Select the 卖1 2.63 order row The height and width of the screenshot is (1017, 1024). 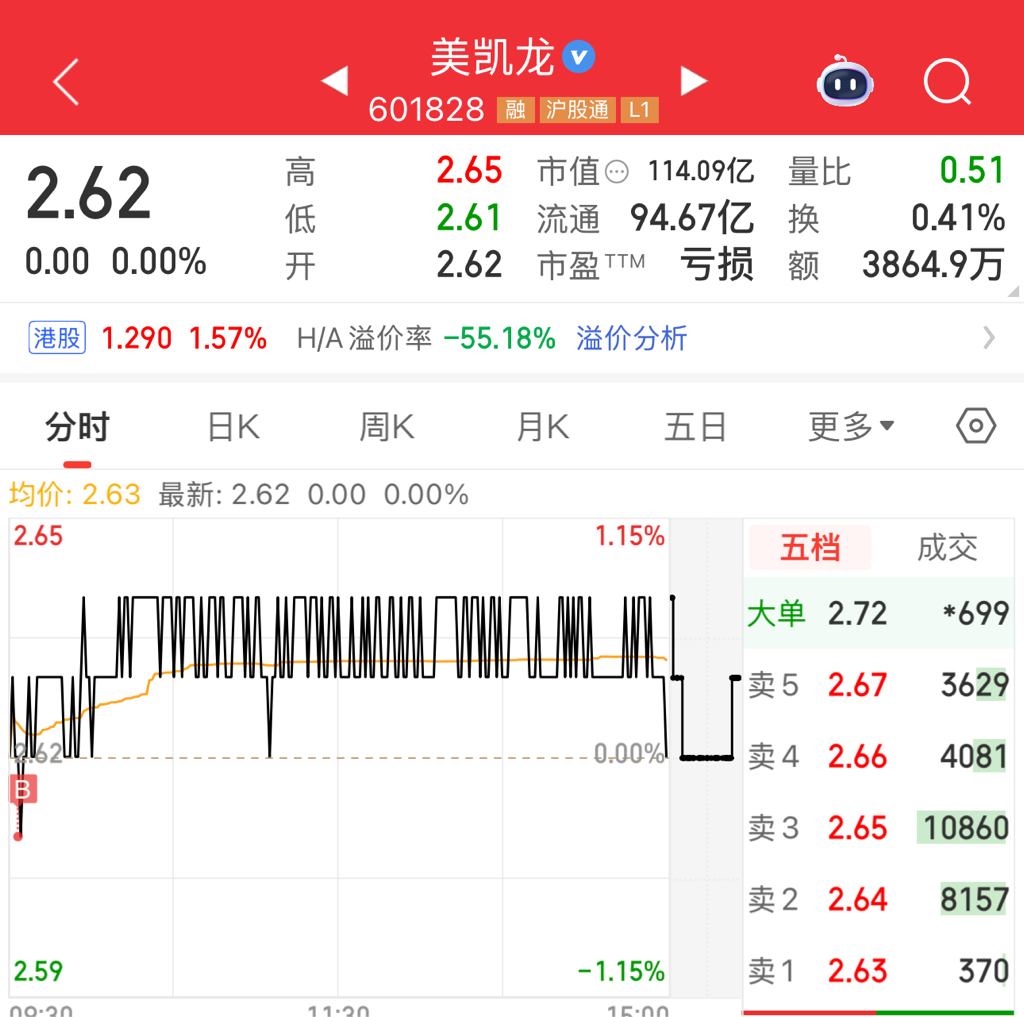pos(878,971)
